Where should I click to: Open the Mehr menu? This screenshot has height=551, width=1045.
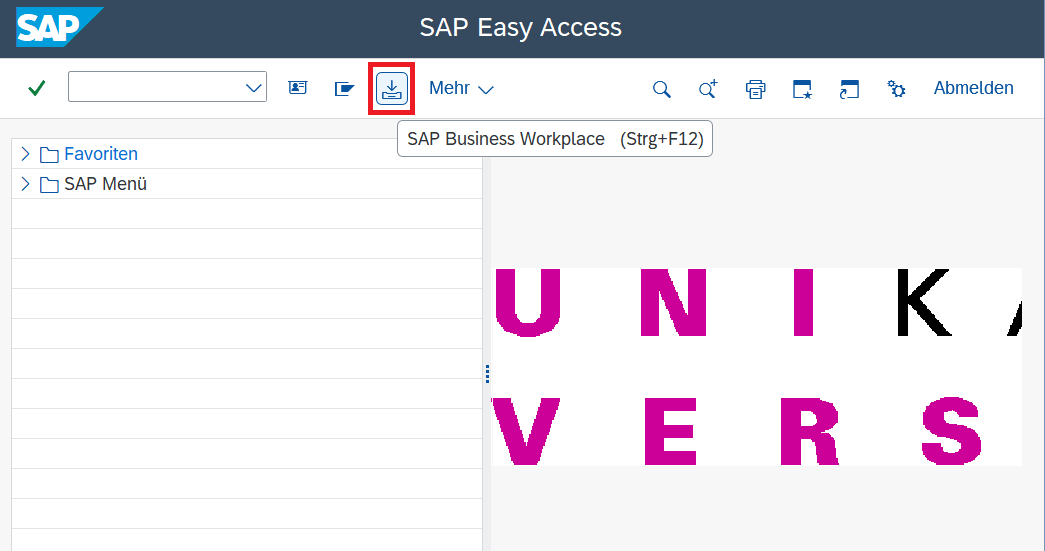[461, 88]
